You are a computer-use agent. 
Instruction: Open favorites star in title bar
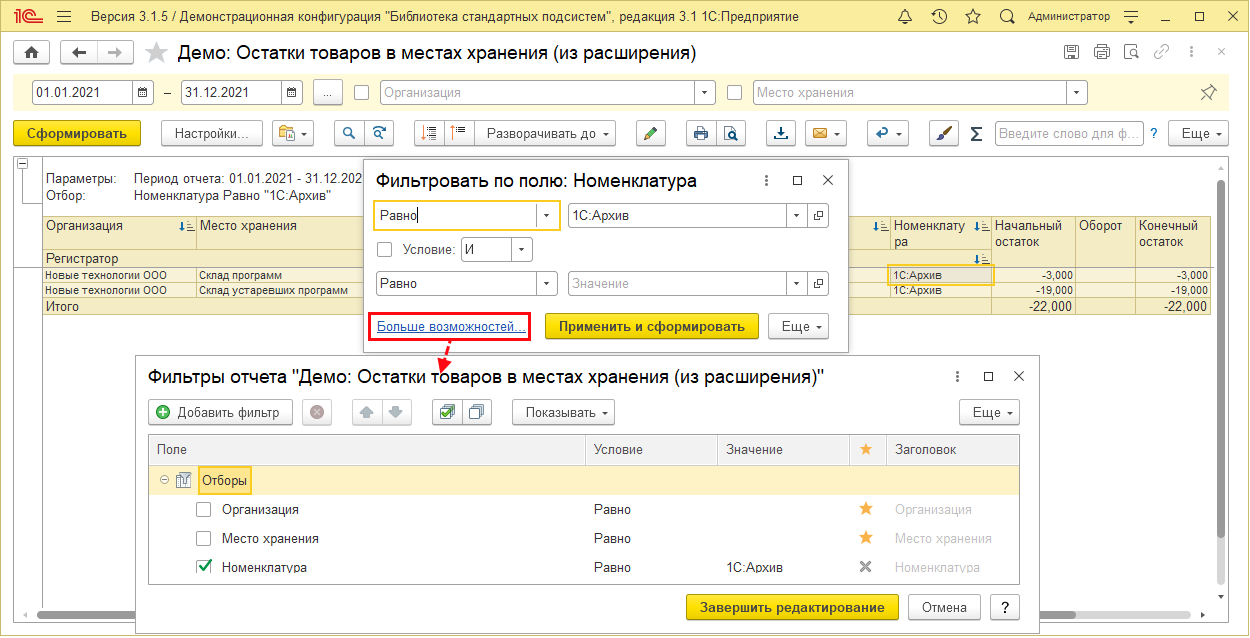(973, 17)
